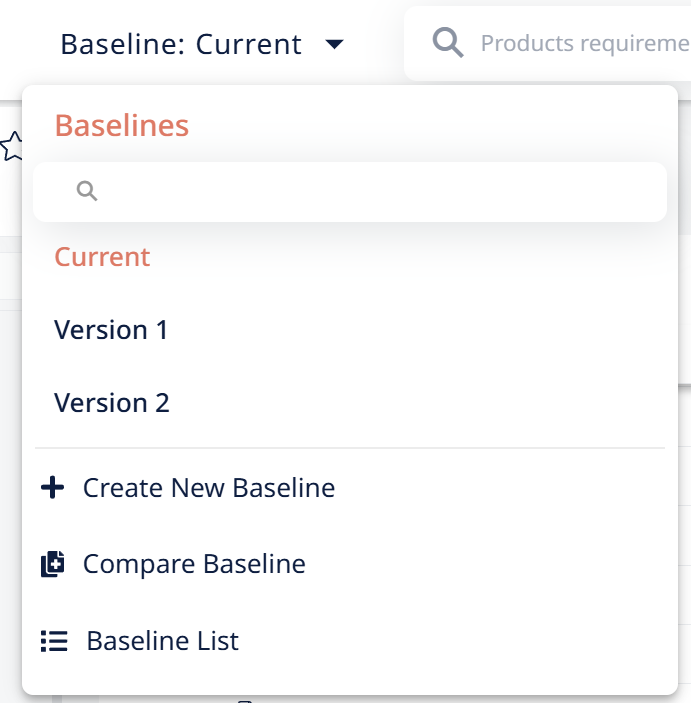
Task: Open Create New Baseline
Action: [x=209, y=488]
